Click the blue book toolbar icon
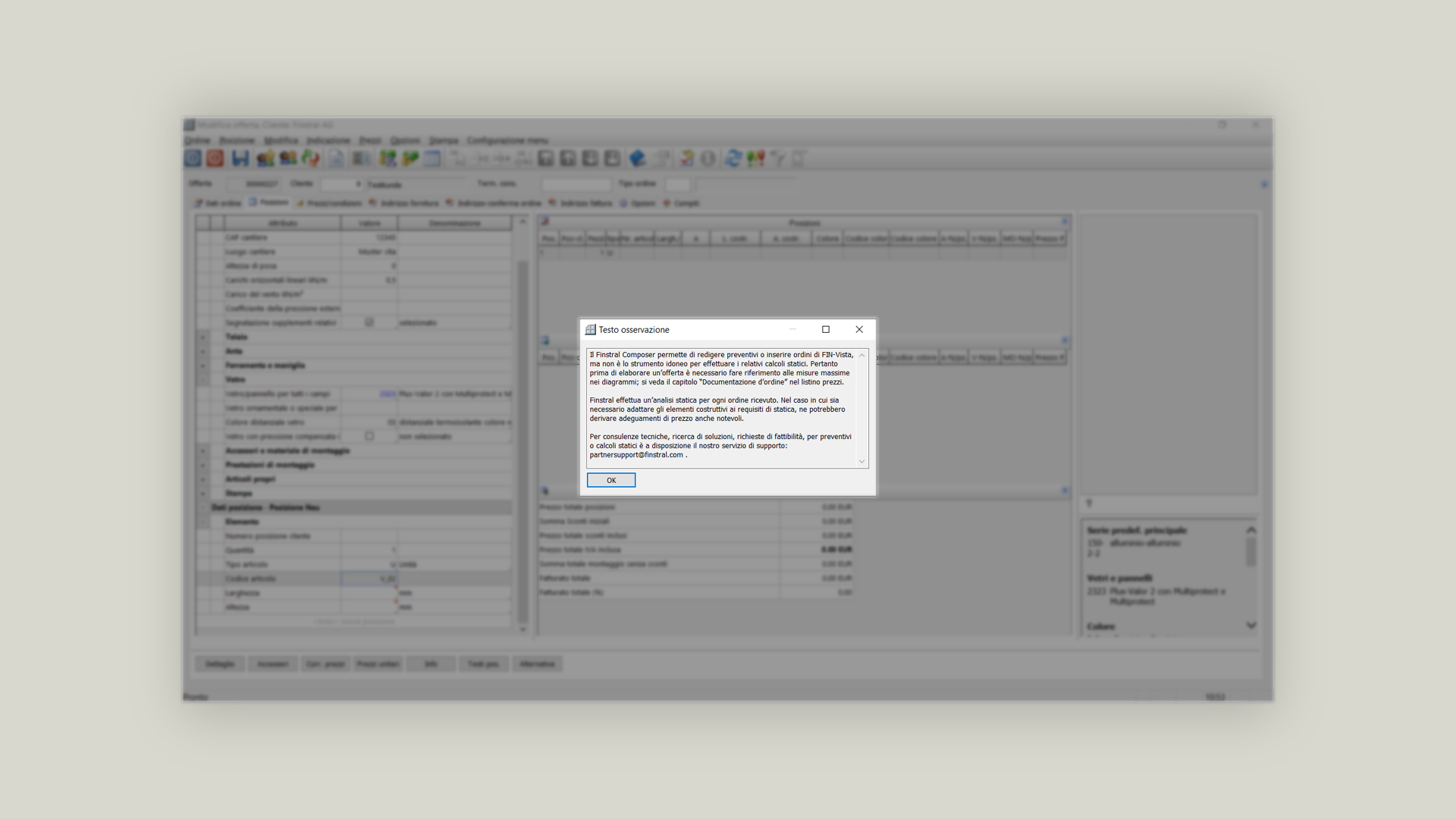This screenshot has height=819, width=1456. (x=637, y=158)
